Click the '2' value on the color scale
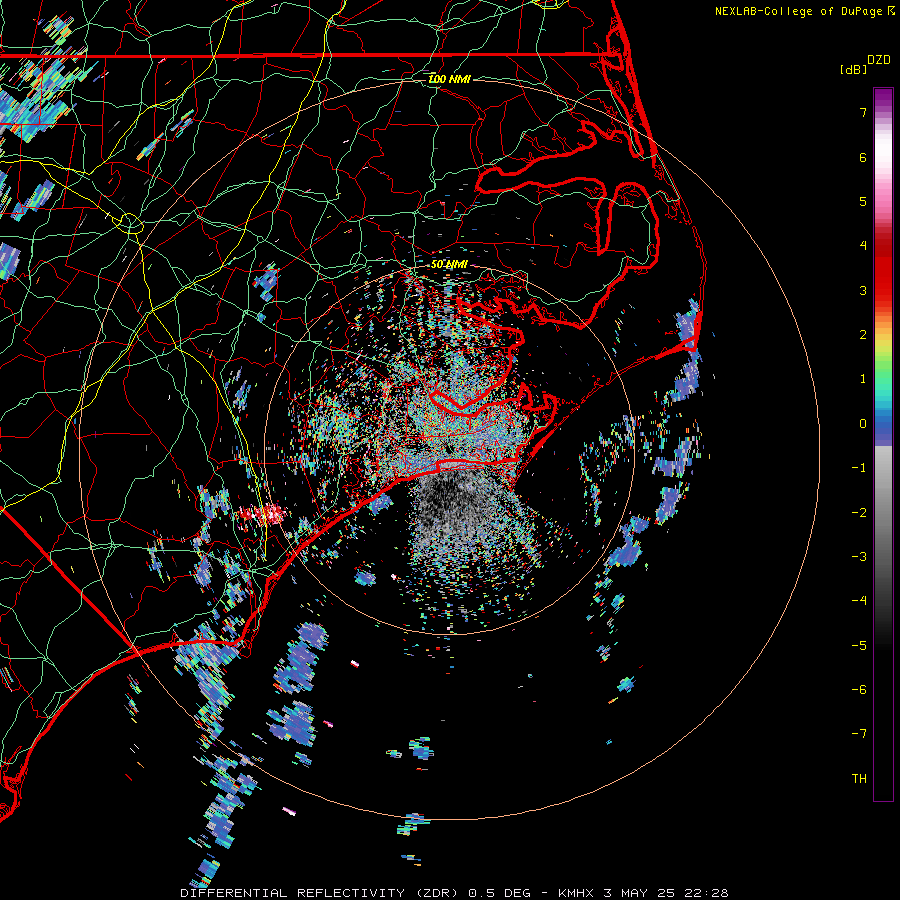The height and width of the screenshot is (900, 900). 863,335
